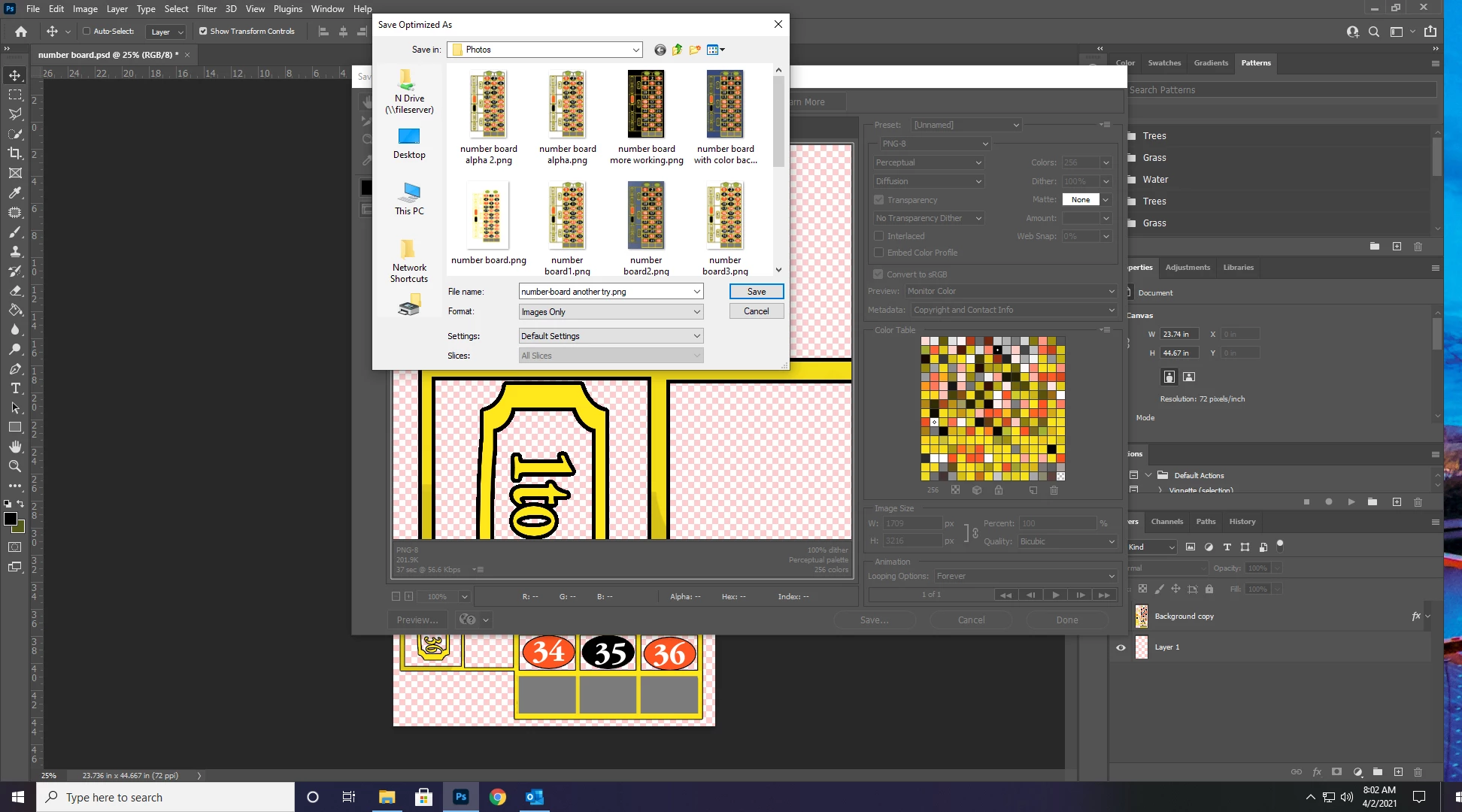Click the Save button in the dialog
1462x812 pixels.
(757, 292)
